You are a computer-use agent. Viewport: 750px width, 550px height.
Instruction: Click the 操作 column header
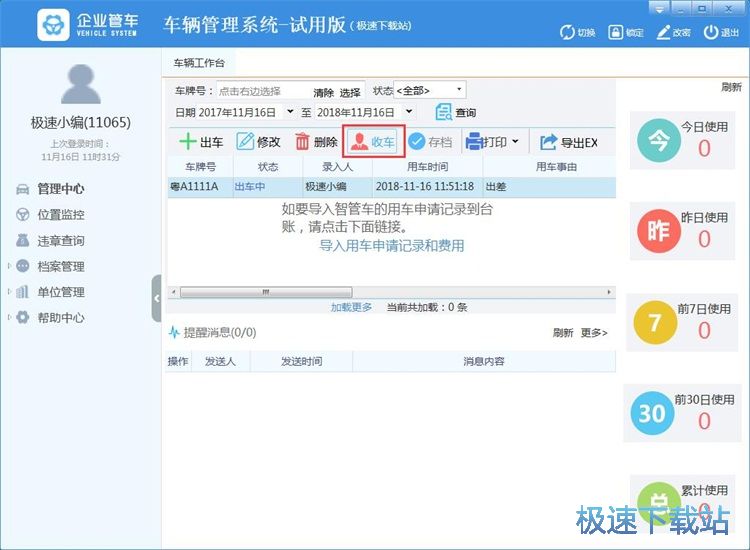point(177,362)
